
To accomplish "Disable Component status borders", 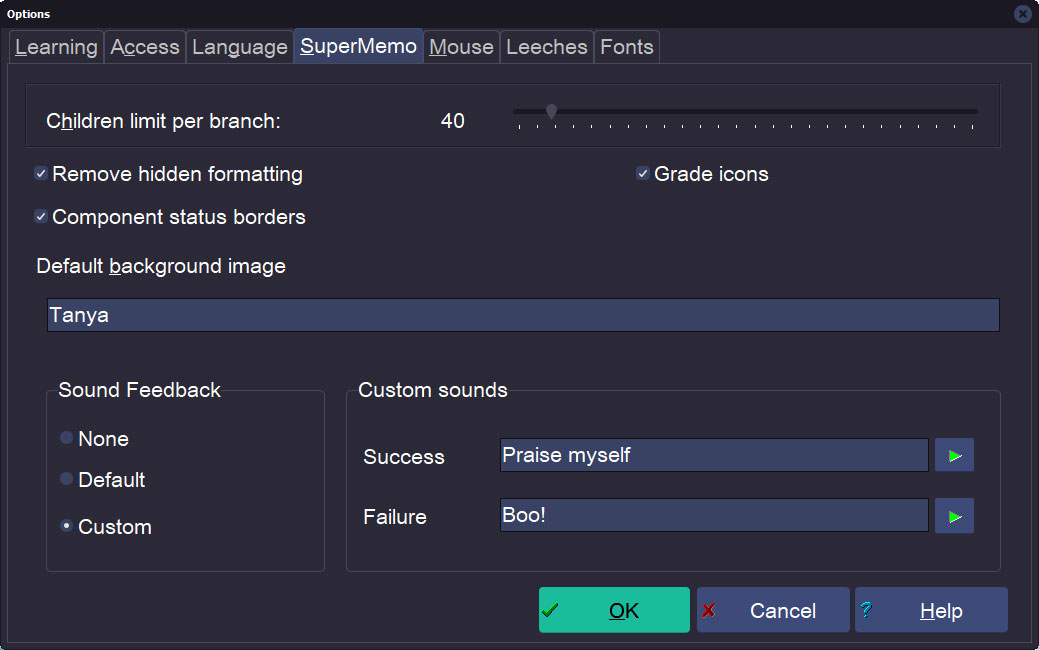I will click(41, 217).
